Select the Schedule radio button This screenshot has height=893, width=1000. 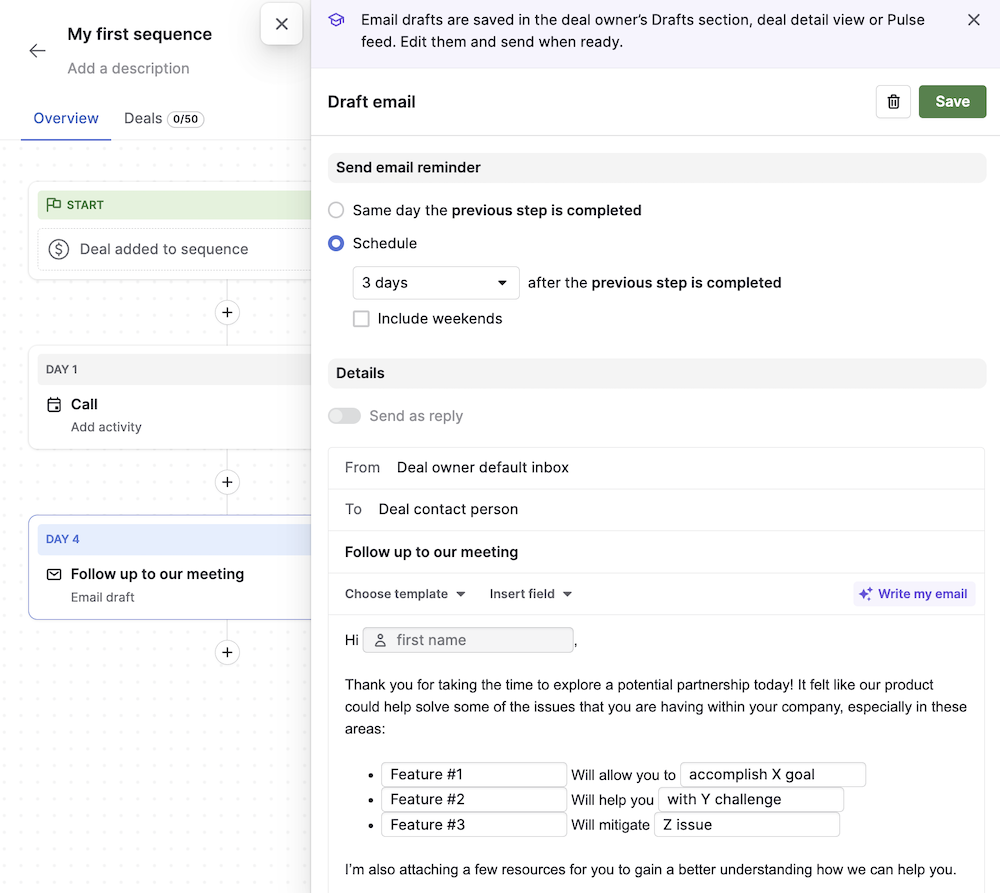pos(335,243)
